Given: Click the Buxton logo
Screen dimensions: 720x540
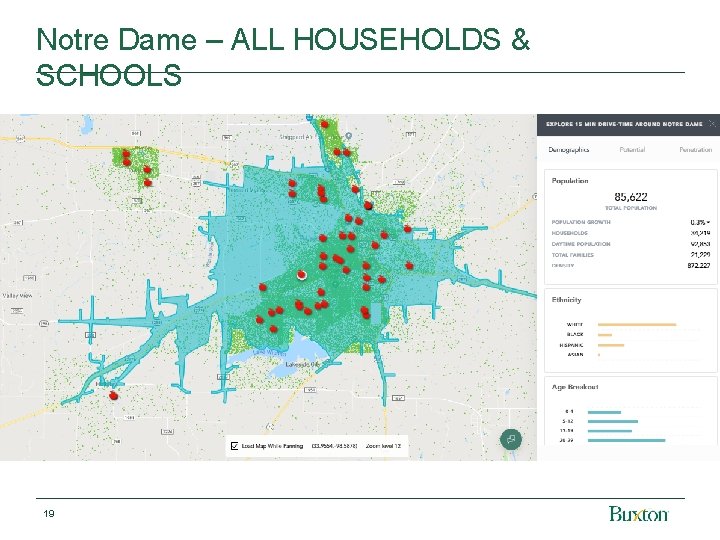Looking at the screenshot, I should click(638, 514).
